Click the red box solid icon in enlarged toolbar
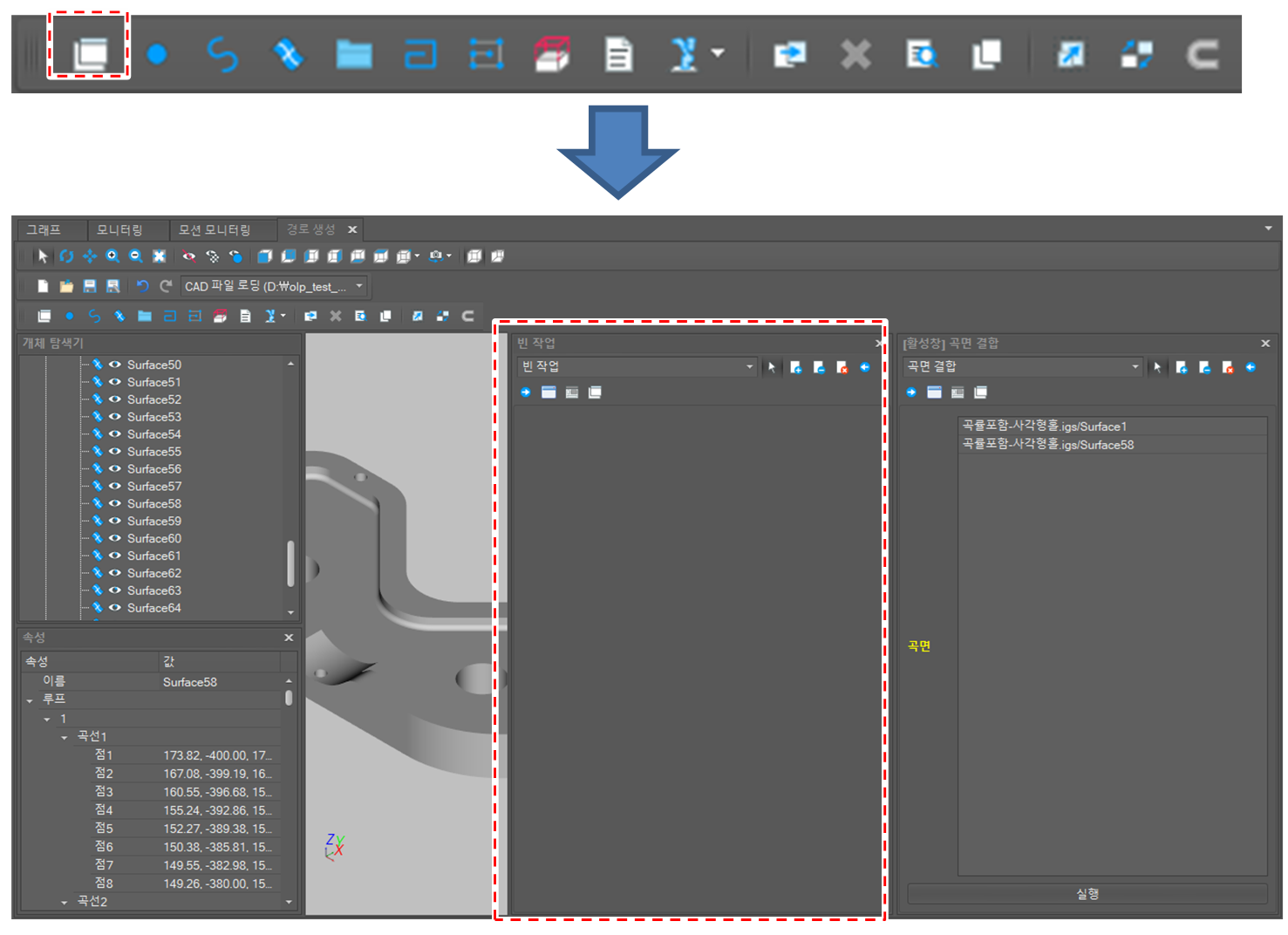This screenshot has width=1288, height=935. (552, 54)
